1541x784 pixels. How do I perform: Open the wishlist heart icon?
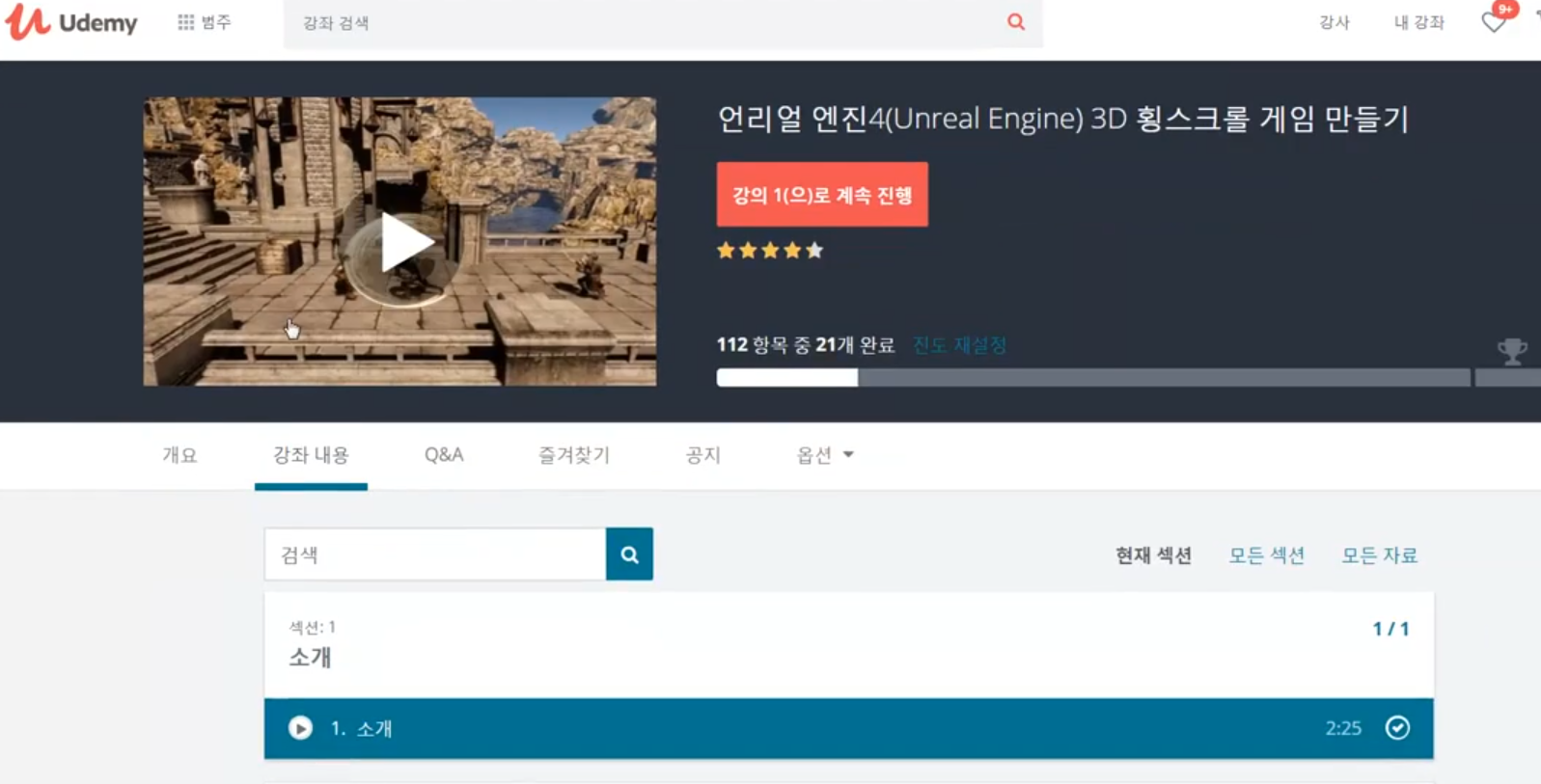(1494, 21)
